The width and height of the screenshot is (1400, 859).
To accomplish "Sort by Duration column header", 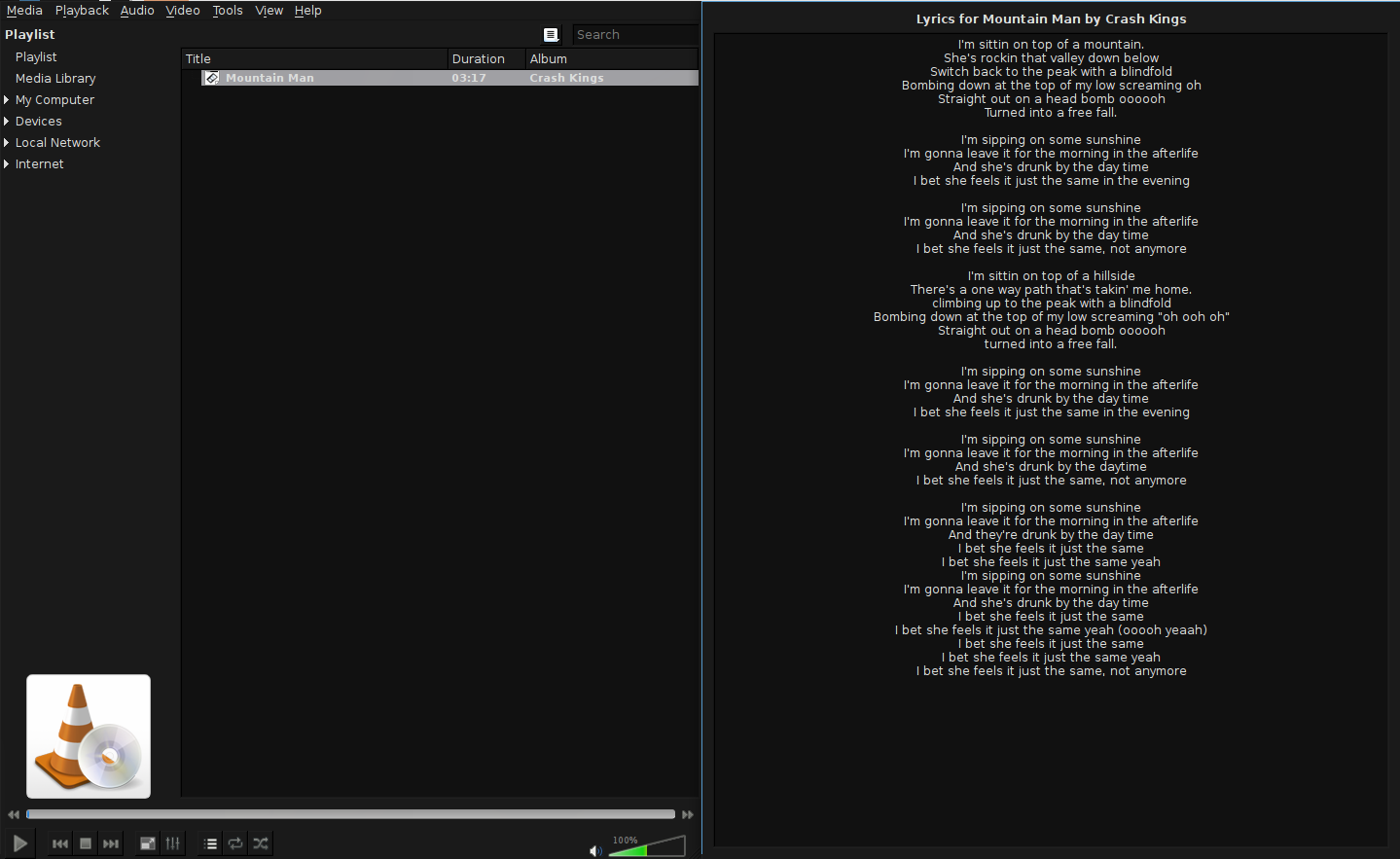I will (486, 59).
